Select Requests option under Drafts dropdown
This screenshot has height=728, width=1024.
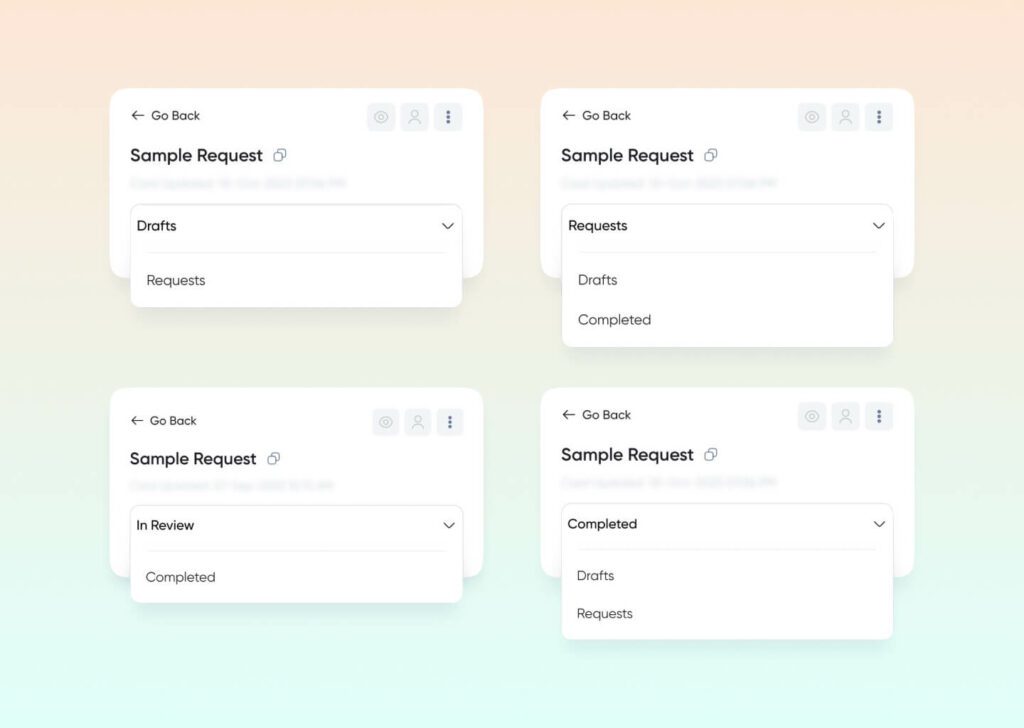[176, 281]
